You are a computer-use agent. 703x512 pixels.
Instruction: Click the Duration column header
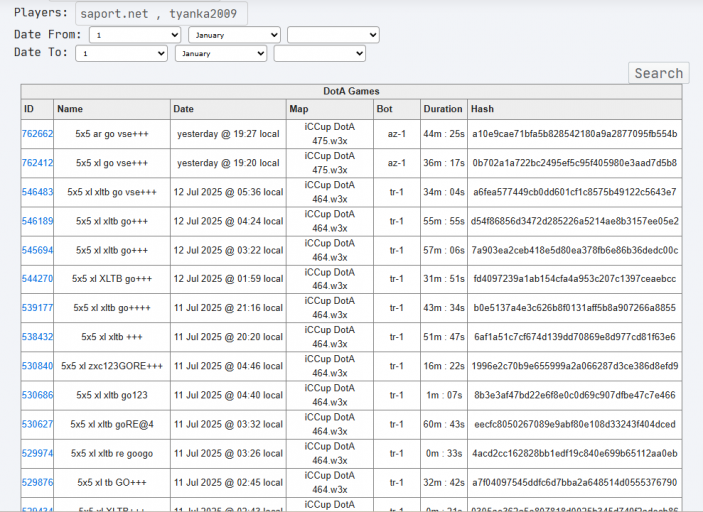click(444, 109)
